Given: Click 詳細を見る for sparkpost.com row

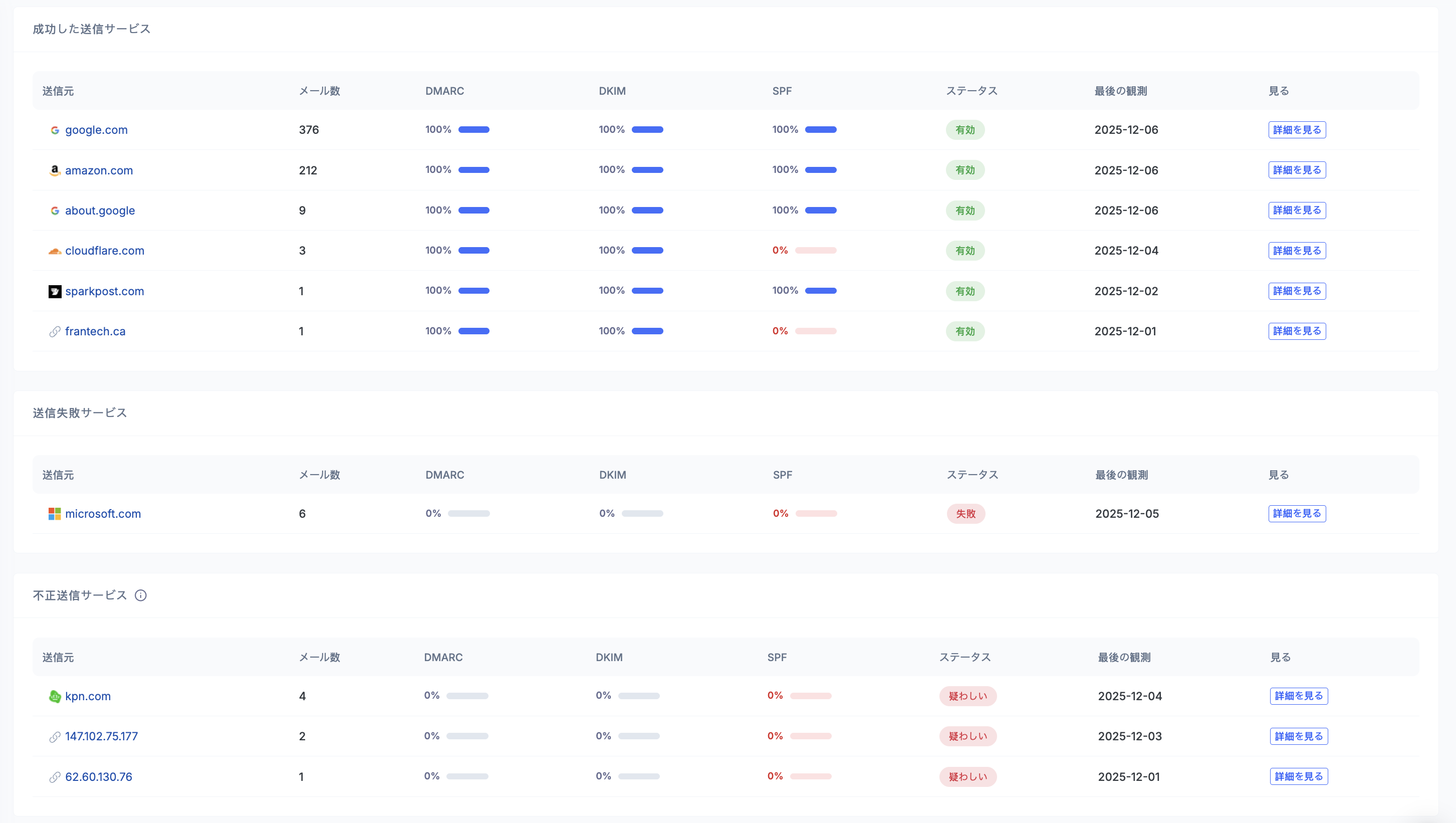Looking at the screenshot, I should [x=1297, y=291].
